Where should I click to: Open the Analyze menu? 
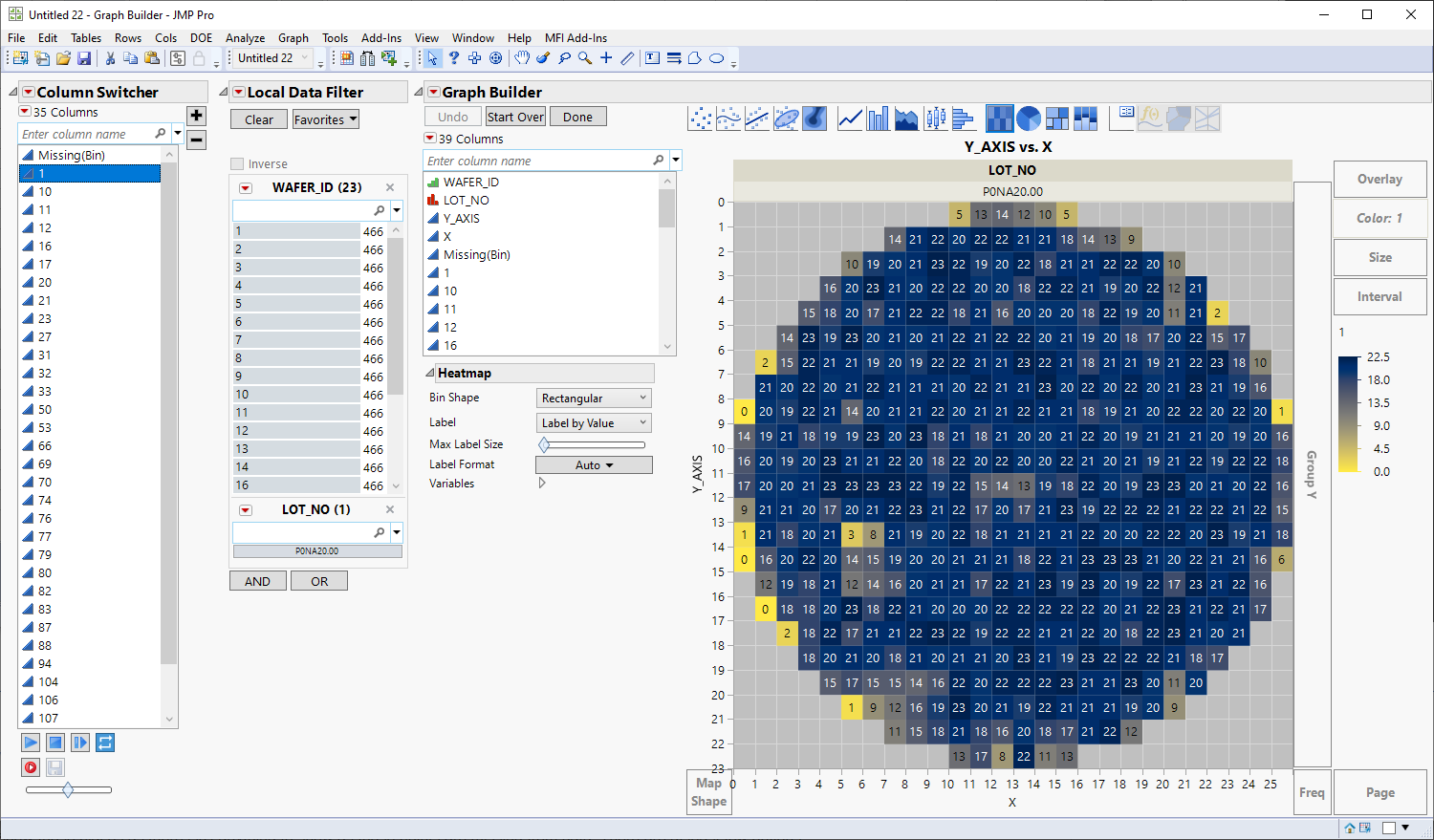pos(245,38)
